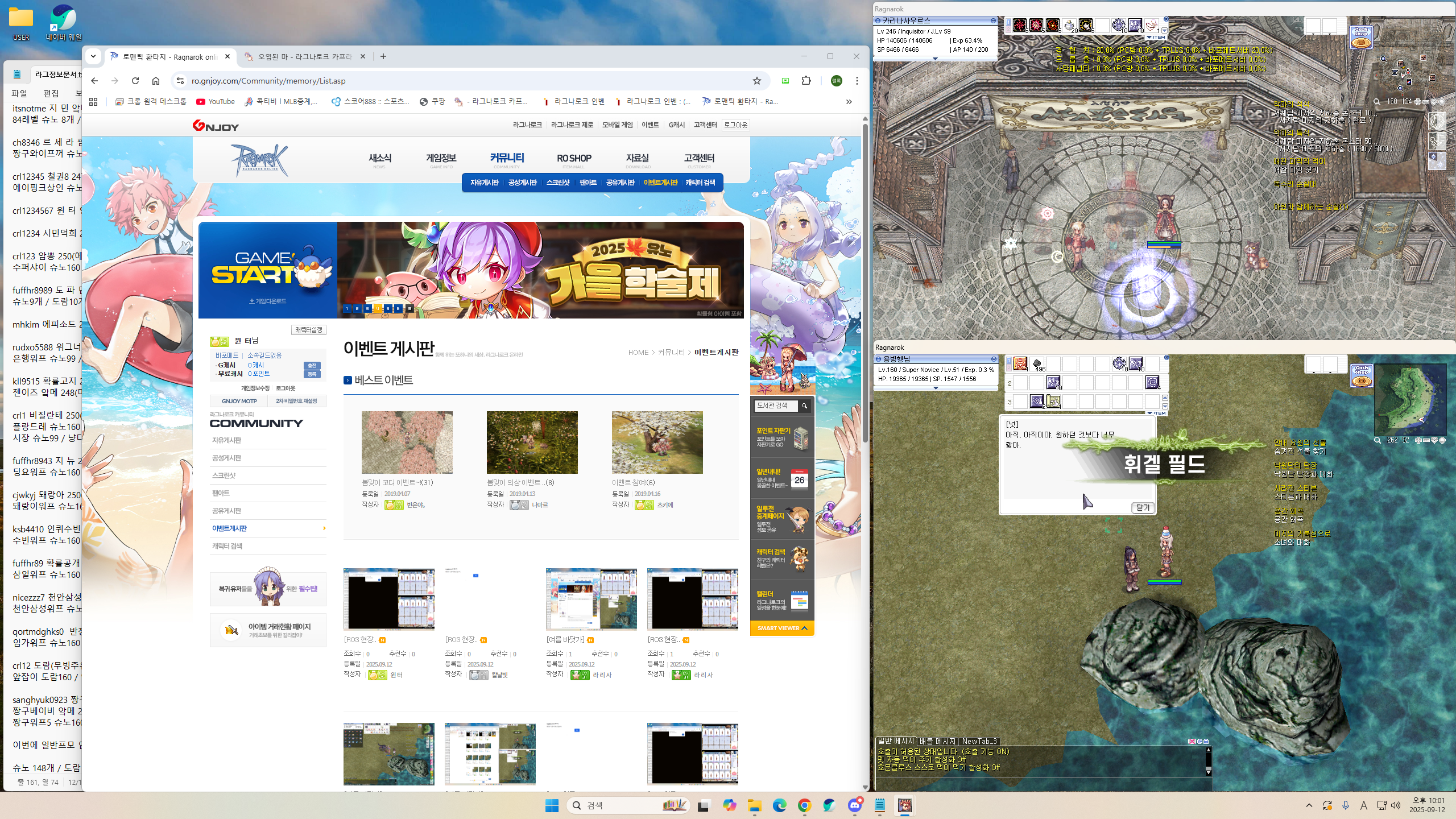
Task: Click 닫기 in NPC dialog
Action: click(x=1142, y=508)
